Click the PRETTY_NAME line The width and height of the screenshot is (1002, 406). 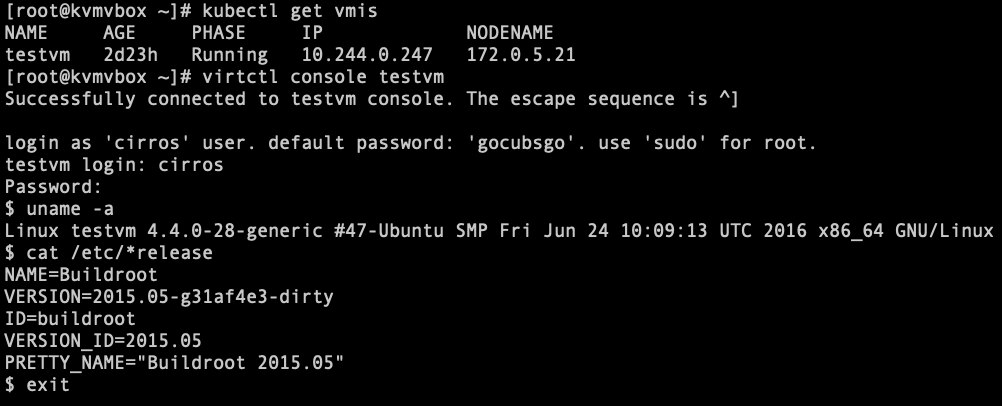174,363
